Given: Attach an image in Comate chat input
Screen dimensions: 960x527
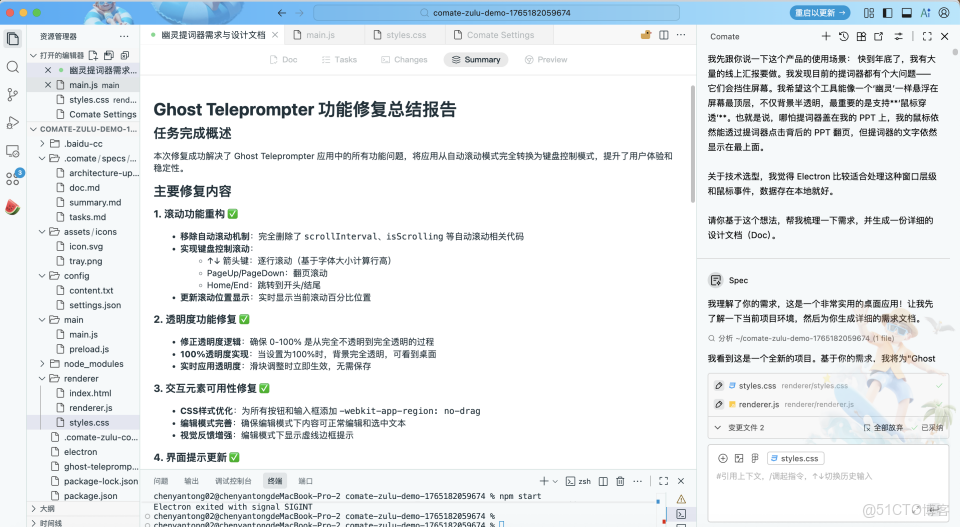Looking at the screenshot, I should click(739, 458).
